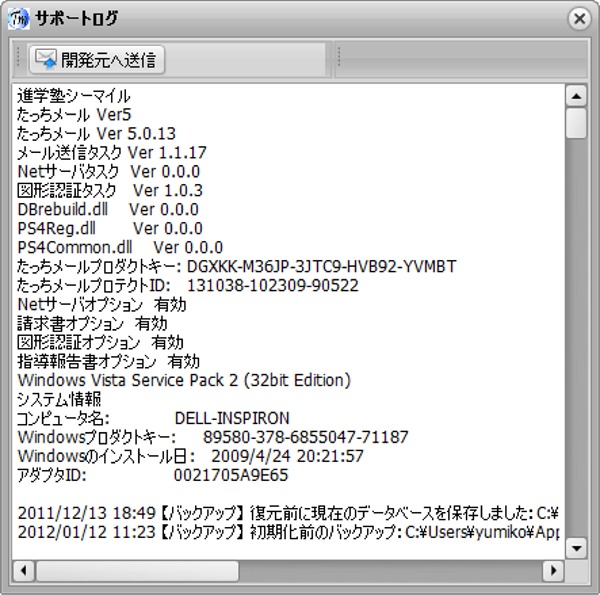Image resolution: width=600 pixels, height=595 pixels.
Task: Click the second toolbar grip handle
Action: (339, 58)
